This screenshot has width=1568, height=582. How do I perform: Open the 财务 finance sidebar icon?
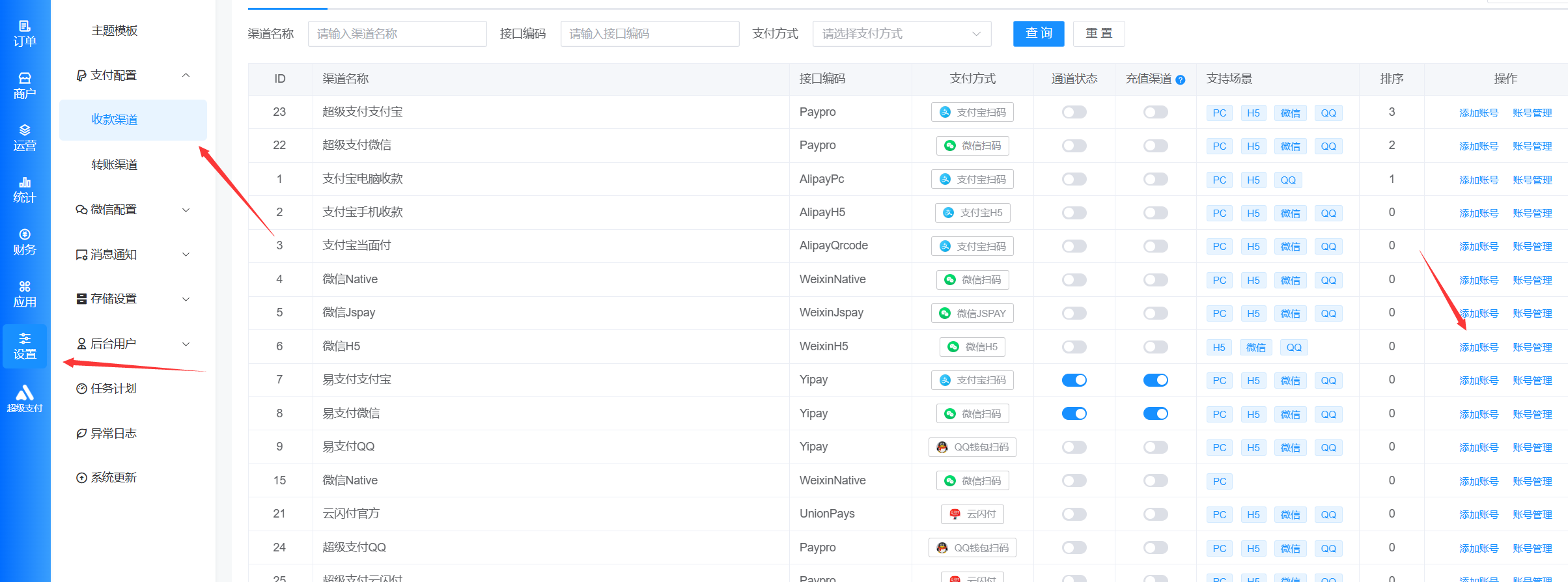point(25,242)
